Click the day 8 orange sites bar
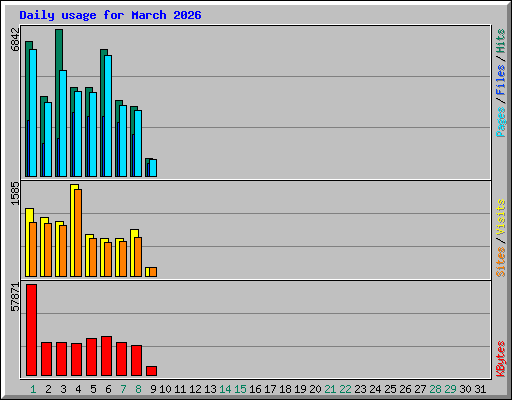Viewport: 512px width, 400px height. point(138,257)
